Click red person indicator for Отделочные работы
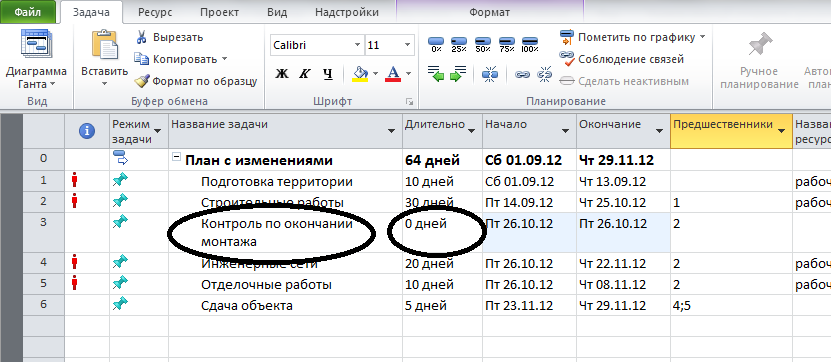The image size is (831, 362). (75, 284)
